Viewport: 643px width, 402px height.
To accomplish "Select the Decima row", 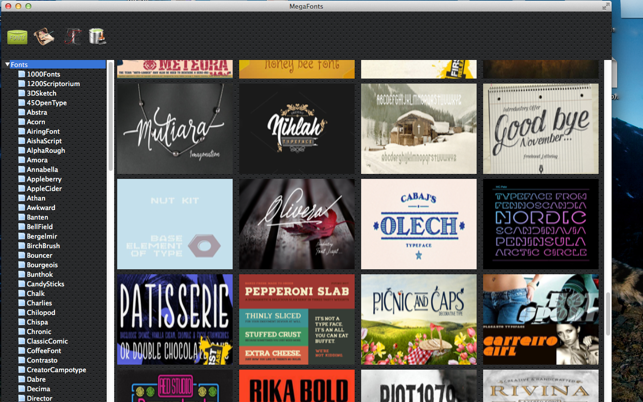I will tap(39, 388).
